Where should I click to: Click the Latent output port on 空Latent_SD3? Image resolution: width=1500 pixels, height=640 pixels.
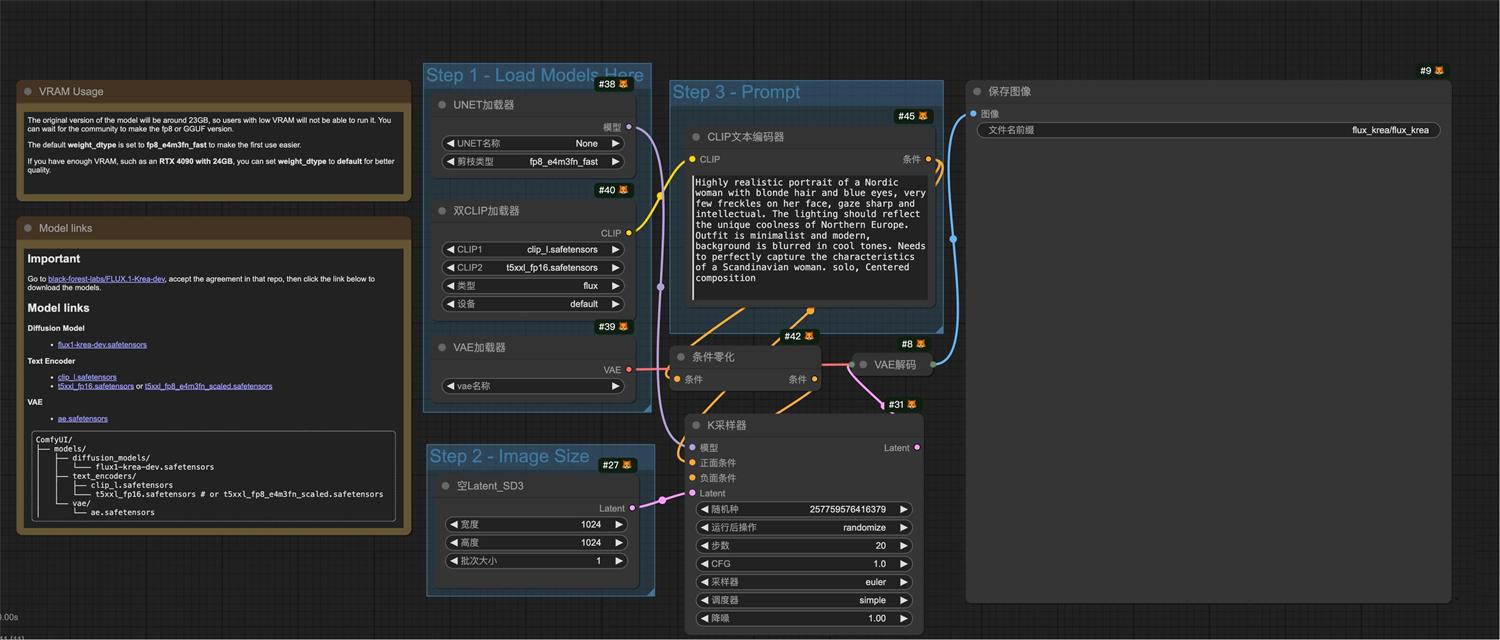pos(633,508)
